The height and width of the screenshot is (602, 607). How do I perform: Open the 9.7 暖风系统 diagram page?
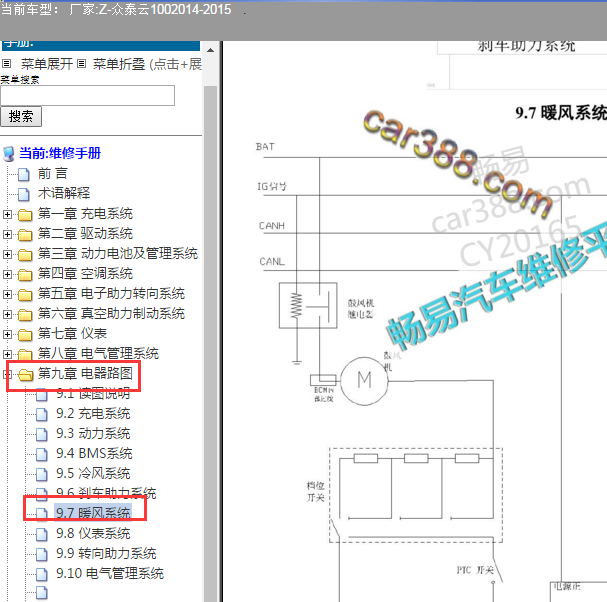(93, 513)
